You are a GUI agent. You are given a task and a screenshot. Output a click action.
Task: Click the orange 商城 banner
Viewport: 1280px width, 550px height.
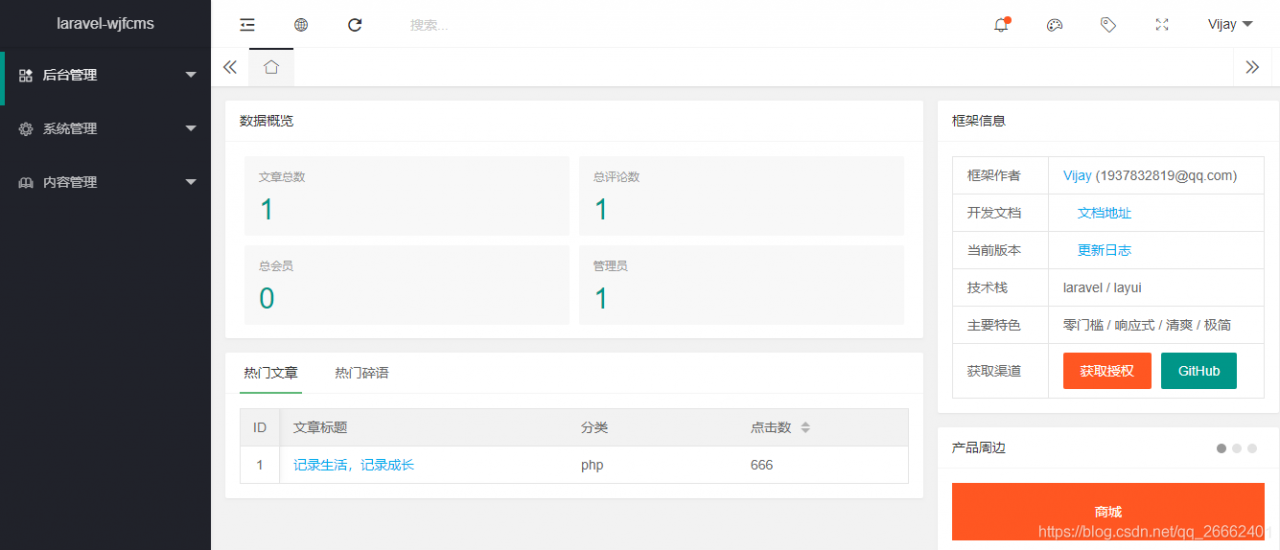pos(1108,512)
